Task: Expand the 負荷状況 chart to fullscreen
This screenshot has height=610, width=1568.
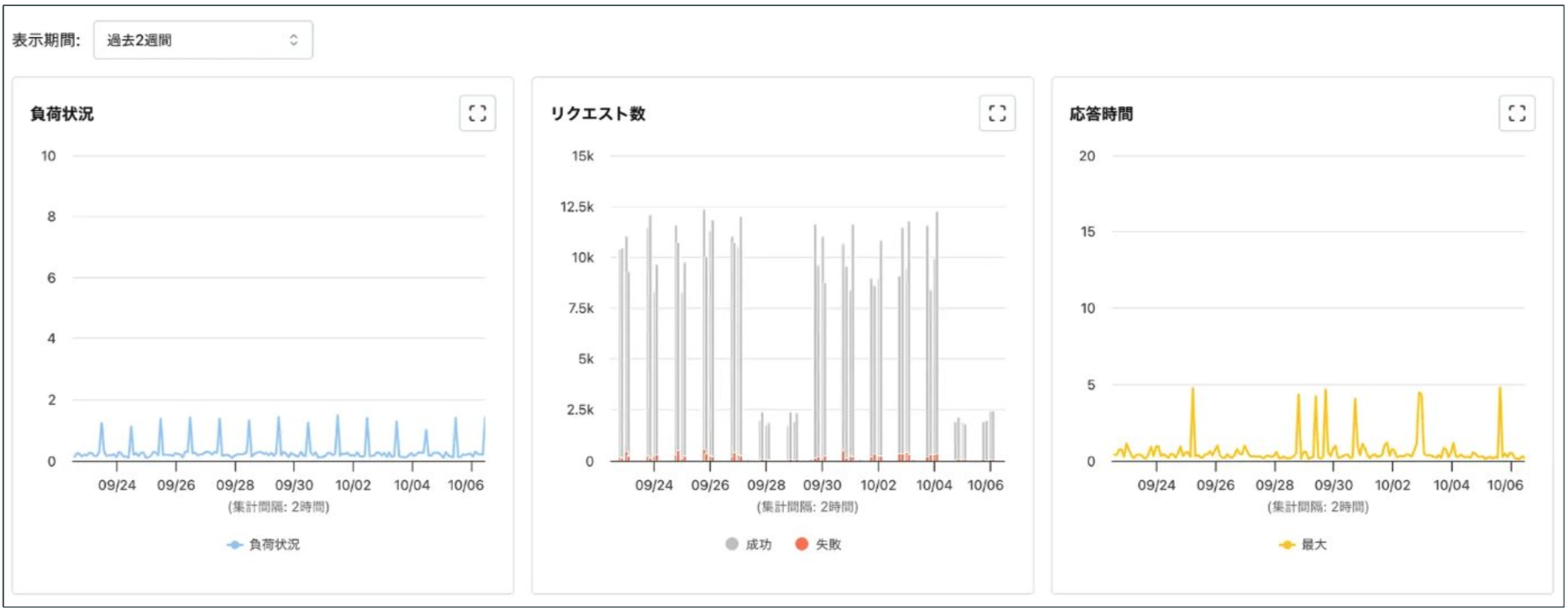Action: pyautogui.click(x=477, y=113)
